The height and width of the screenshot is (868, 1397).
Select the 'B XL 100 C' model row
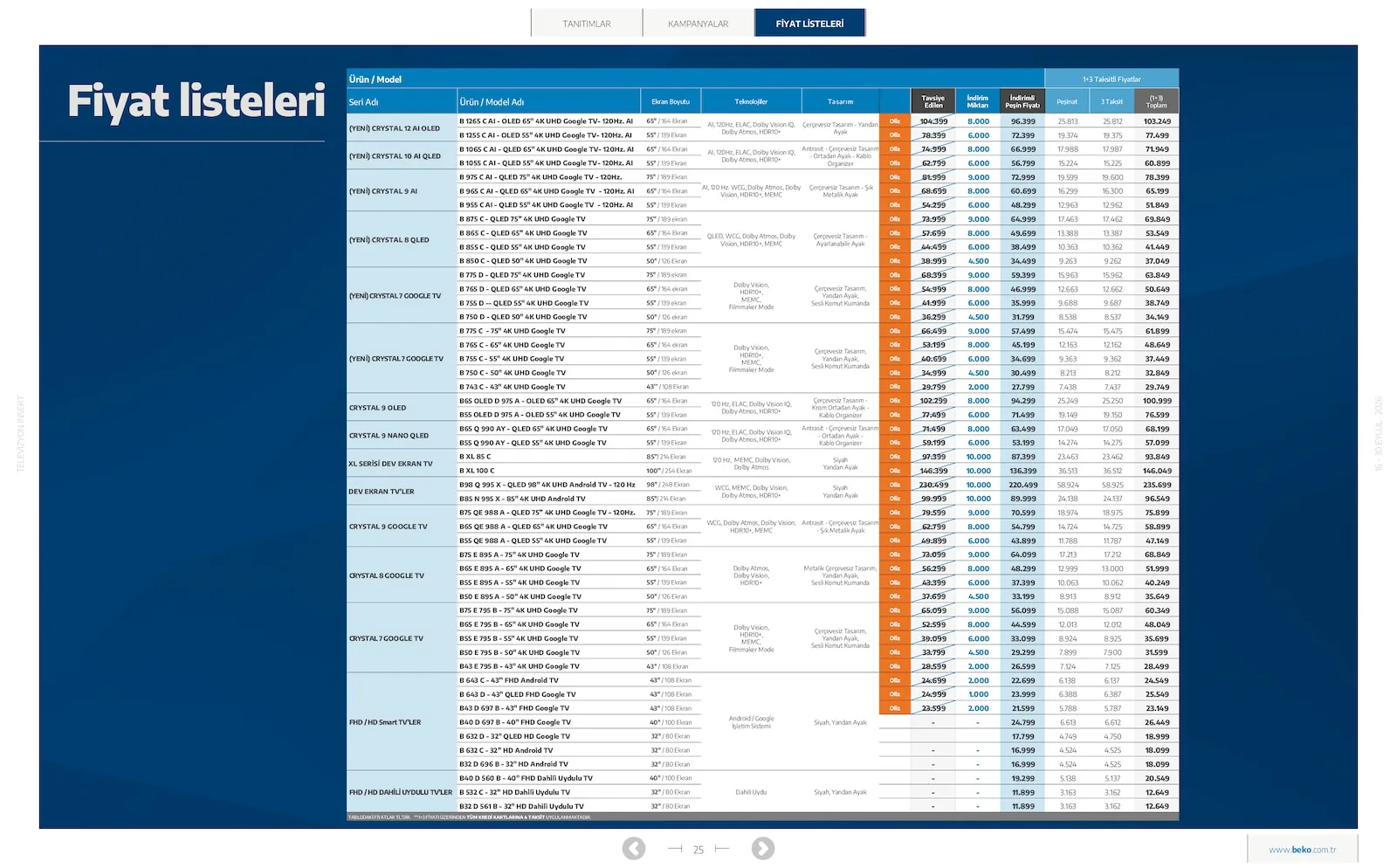[477, 471]
